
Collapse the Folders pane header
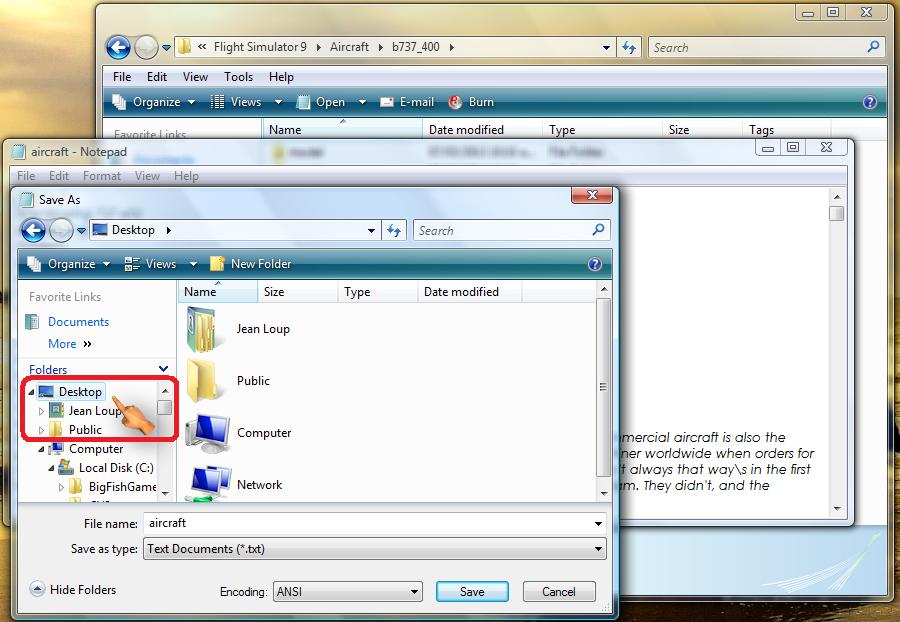(x=163, y=369)
